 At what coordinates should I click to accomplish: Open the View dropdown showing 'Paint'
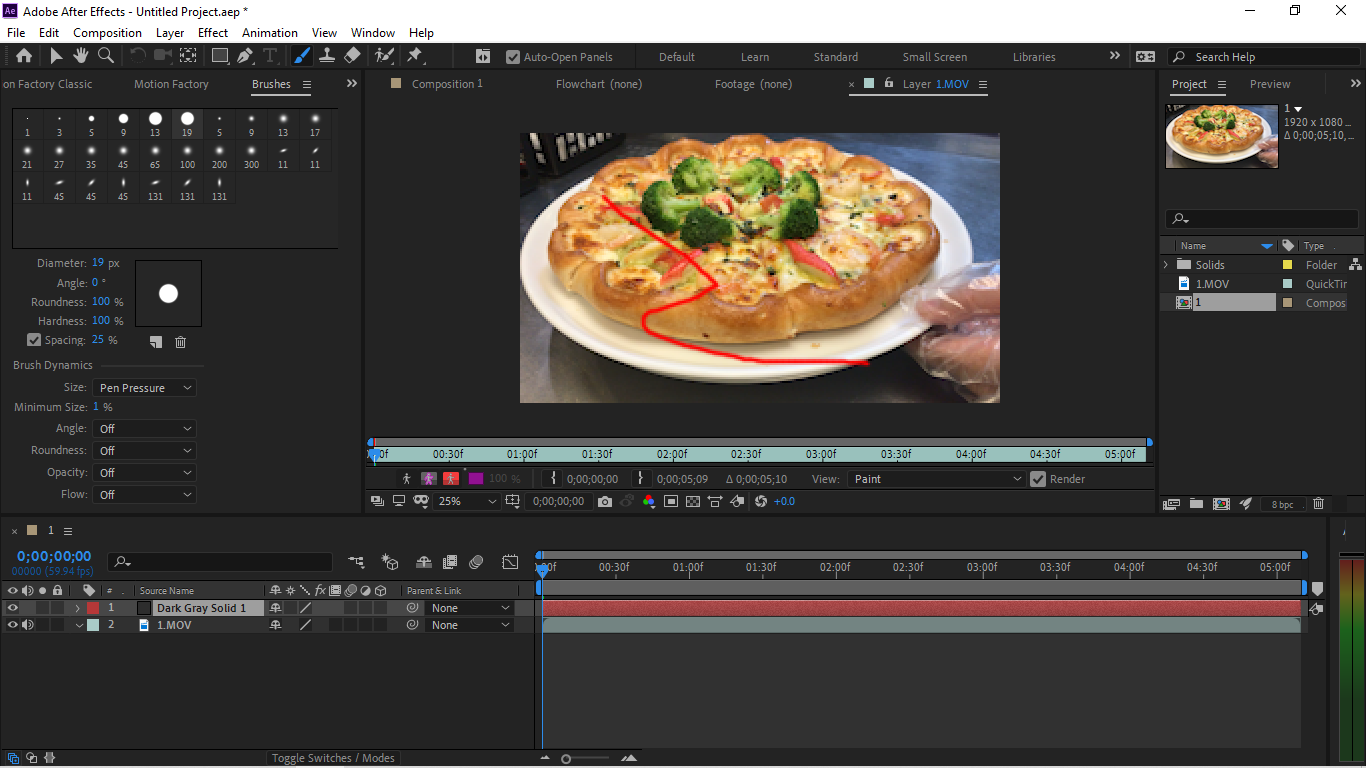click(x=935, y=478)
